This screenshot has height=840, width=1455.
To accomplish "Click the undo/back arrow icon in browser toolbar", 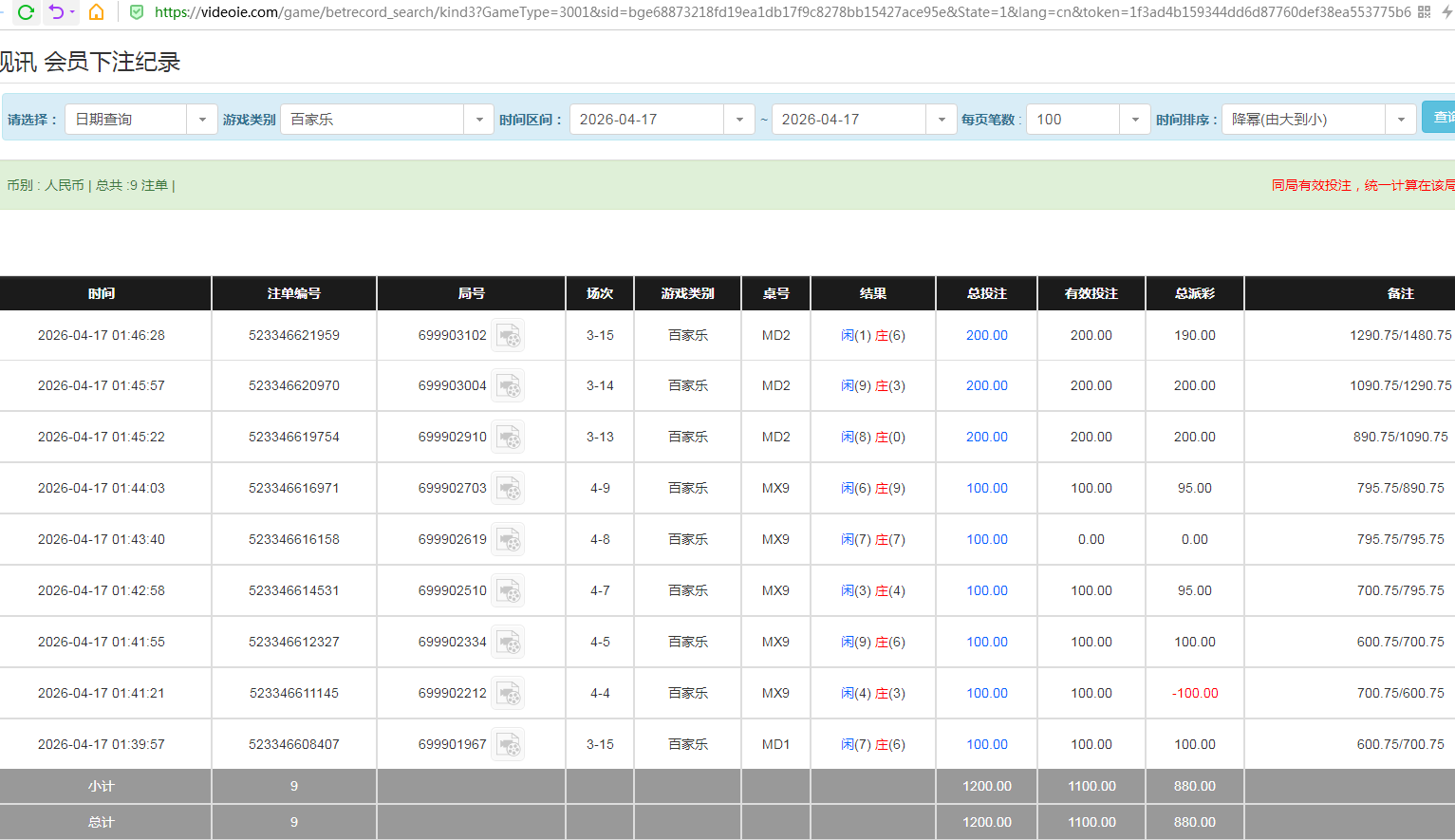I will 57,12.
